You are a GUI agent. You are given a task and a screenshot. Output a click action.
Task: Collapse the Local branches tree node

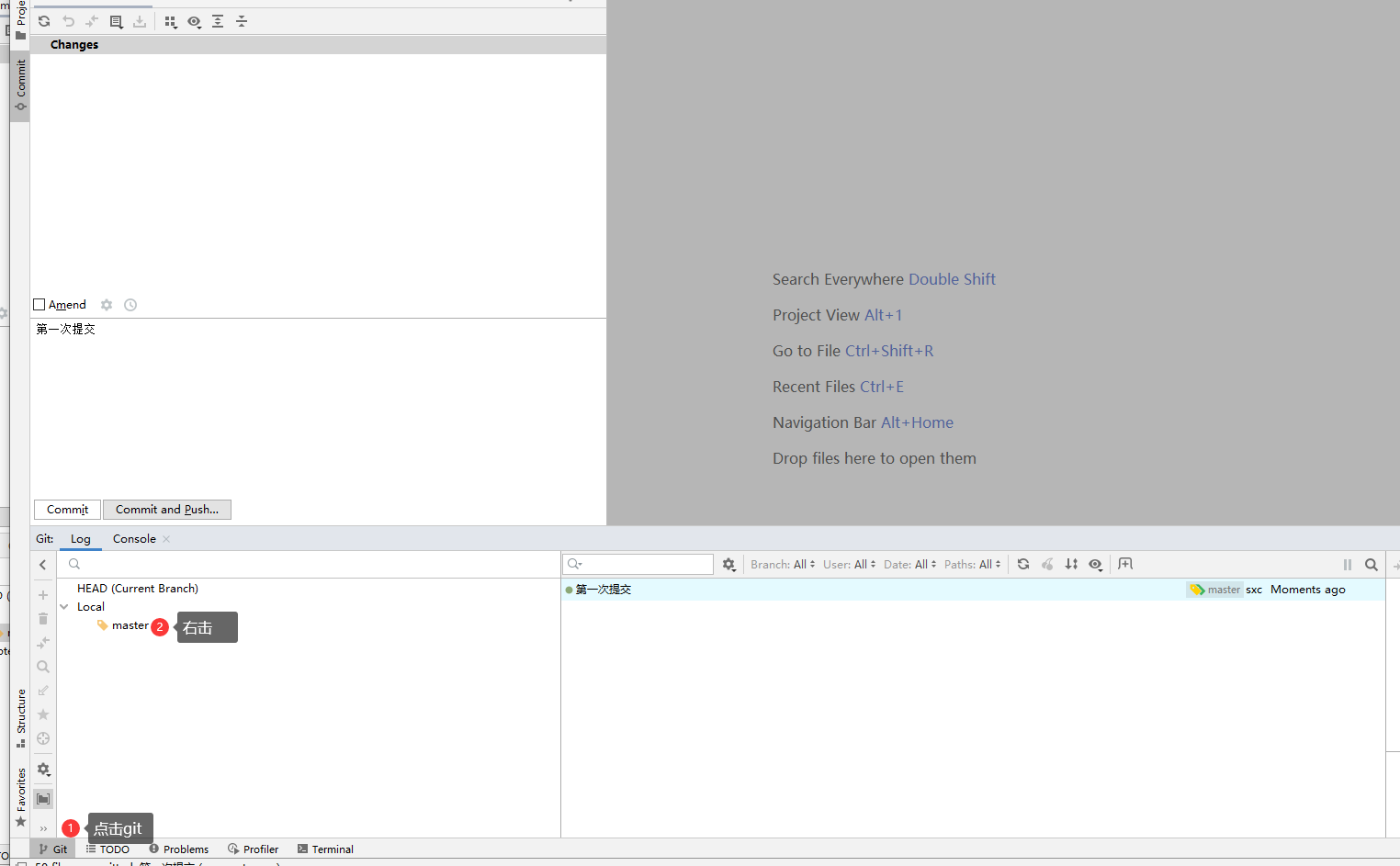point(64,607)
